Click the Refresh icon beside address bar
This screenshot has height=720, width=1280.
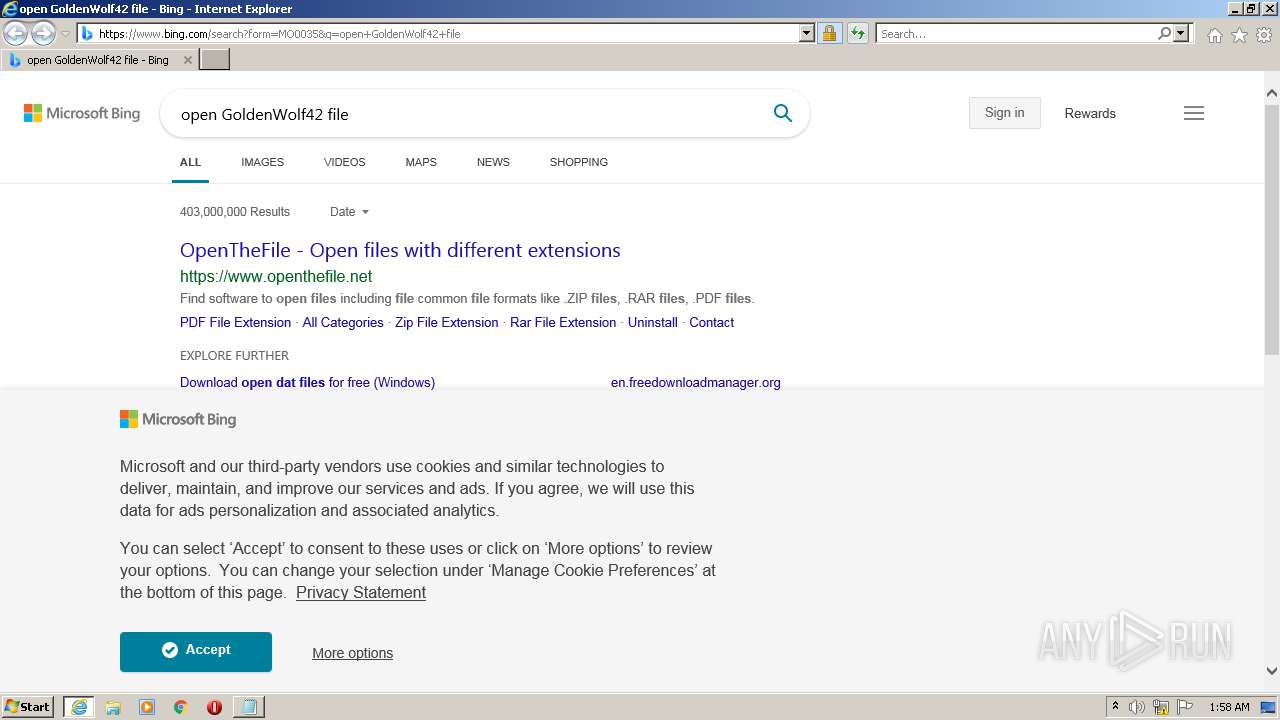point(858,34)
